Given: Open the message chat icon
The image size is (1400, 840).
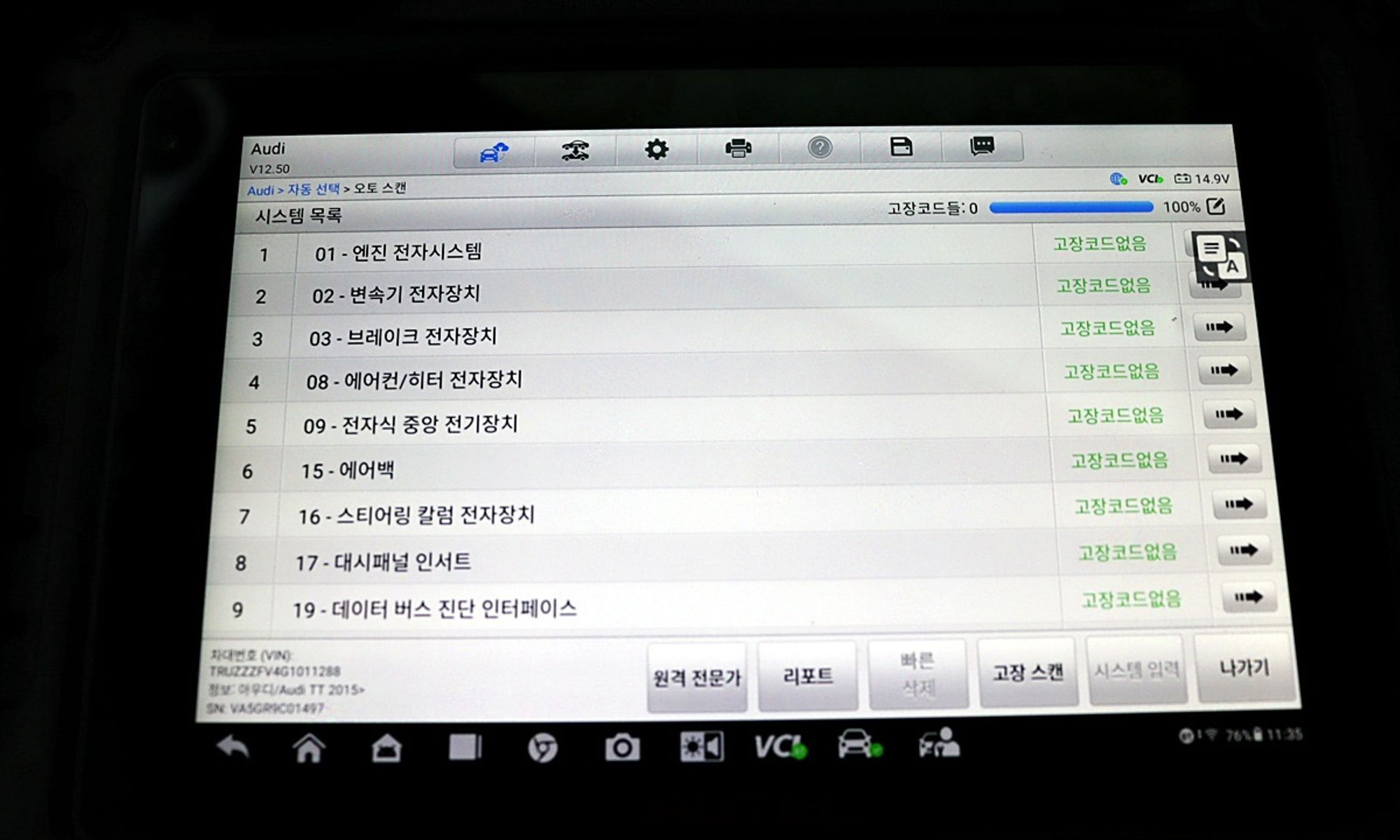Looking at the screenshot, I should tap(982, 146).
